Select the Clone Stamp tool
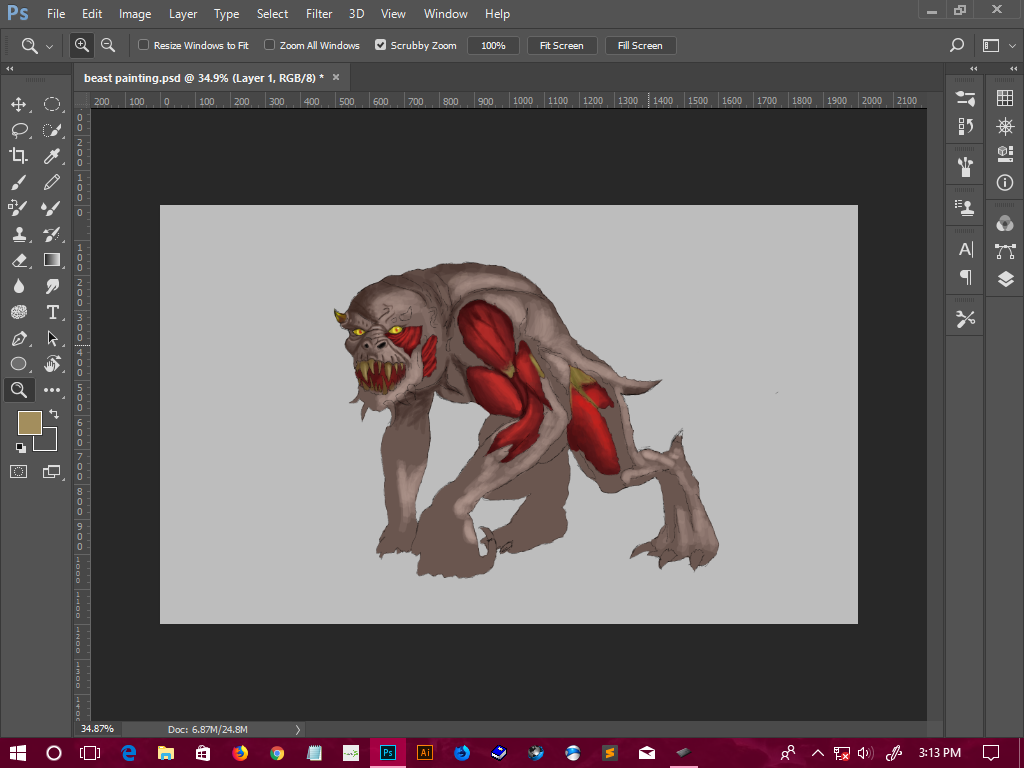Image resolution: width=1024 pixels, height=768 pixels. (18, 233)
